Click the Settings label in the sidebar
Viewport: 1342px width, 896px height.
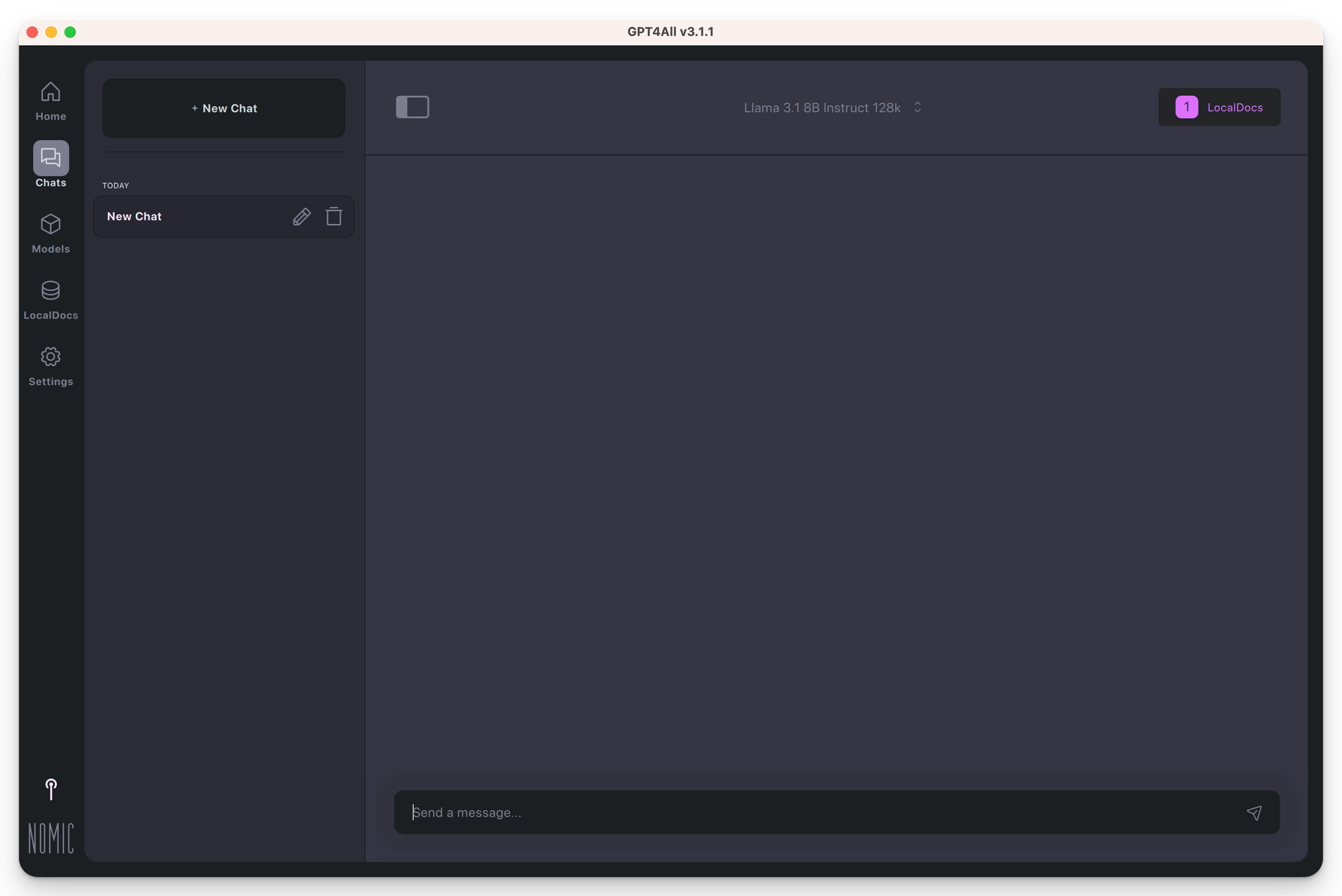click(50, 382)
